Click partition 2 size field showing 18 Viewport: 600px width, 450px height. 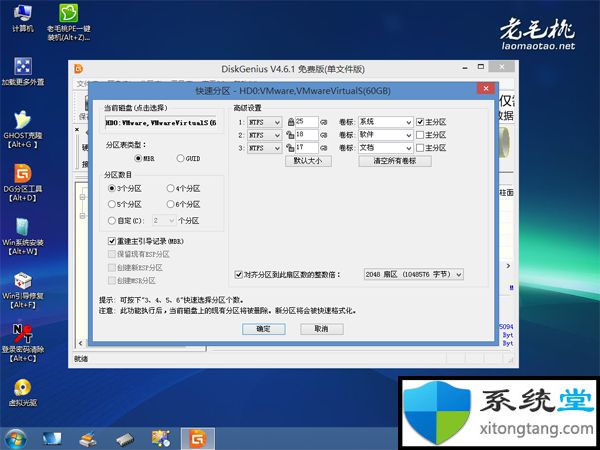pyautogui.click(x=307, y=135)
